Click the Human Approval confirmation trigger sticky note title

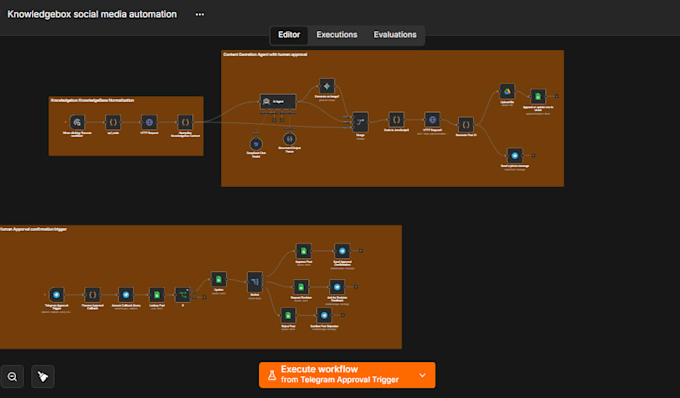[33, 229]
